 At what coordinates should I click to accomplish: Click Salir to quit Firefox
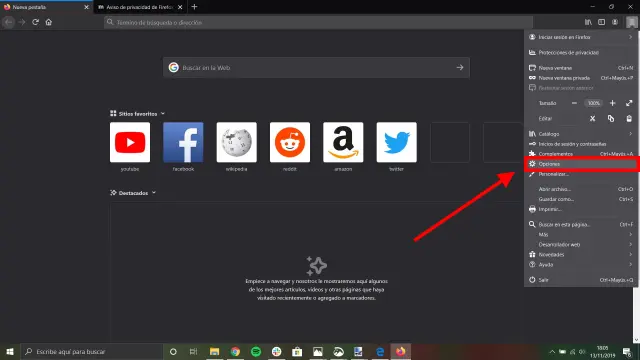(x=581, y=280)
